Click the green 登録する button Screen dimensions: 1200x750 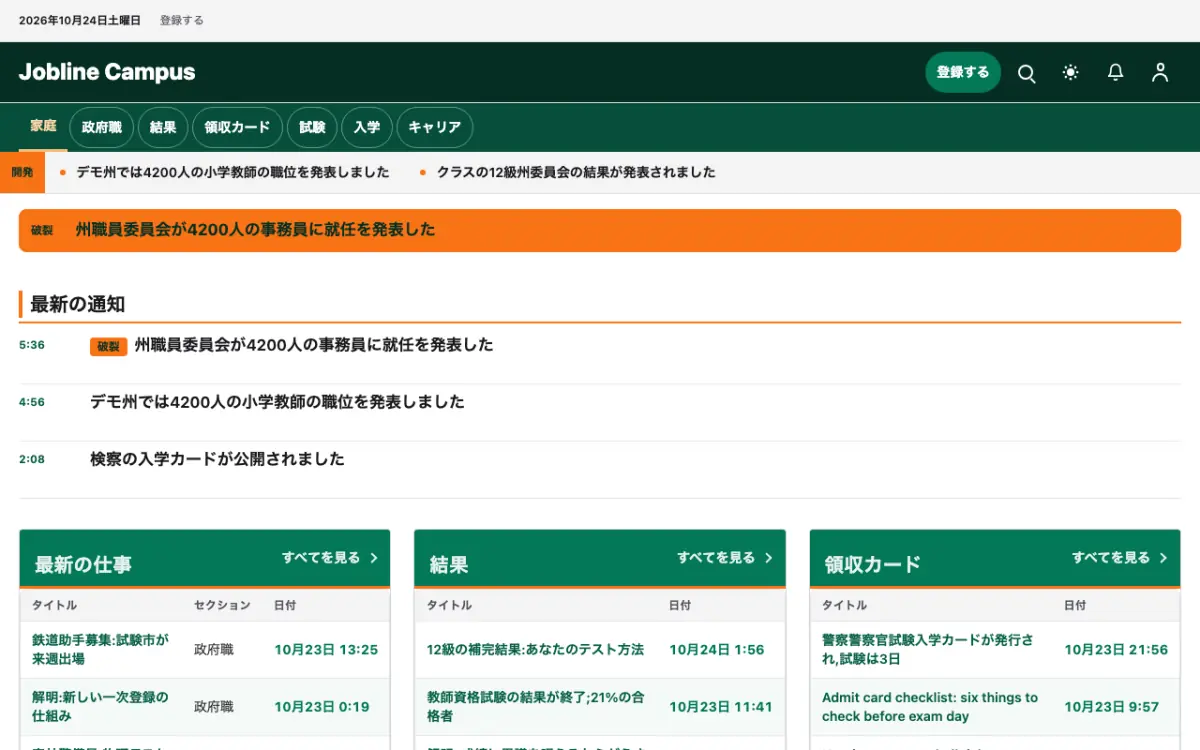pyautogui.click(x=963, y=72)
